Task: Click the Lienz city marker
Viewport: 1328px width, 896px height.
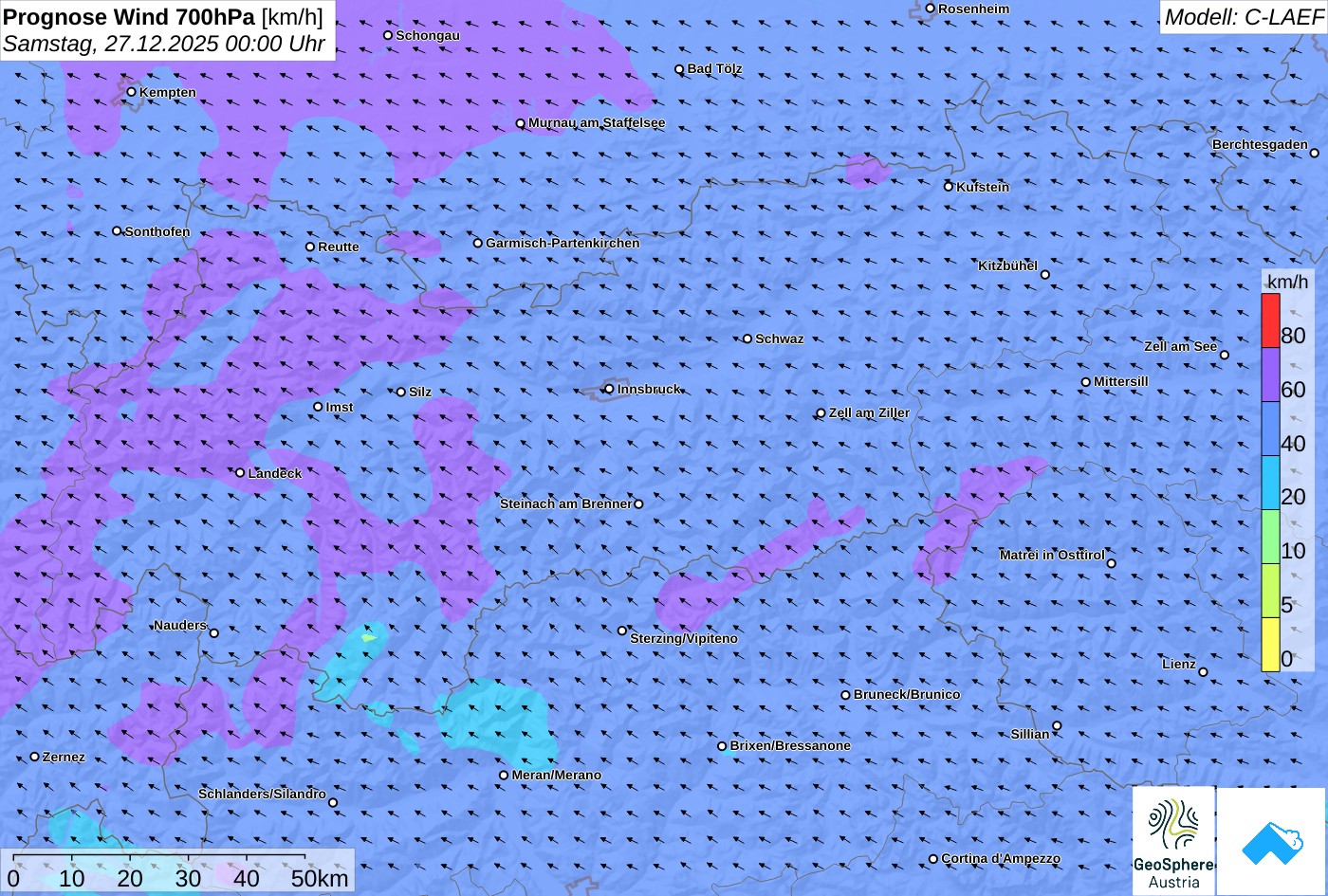Action: (x=1203, y=672)
